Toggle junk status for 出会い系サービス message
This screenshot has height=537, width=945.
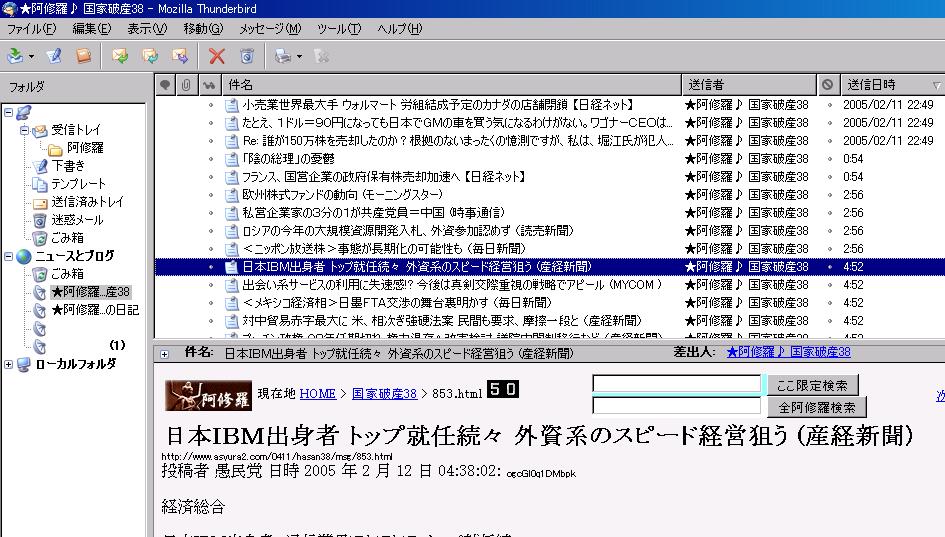829,285
